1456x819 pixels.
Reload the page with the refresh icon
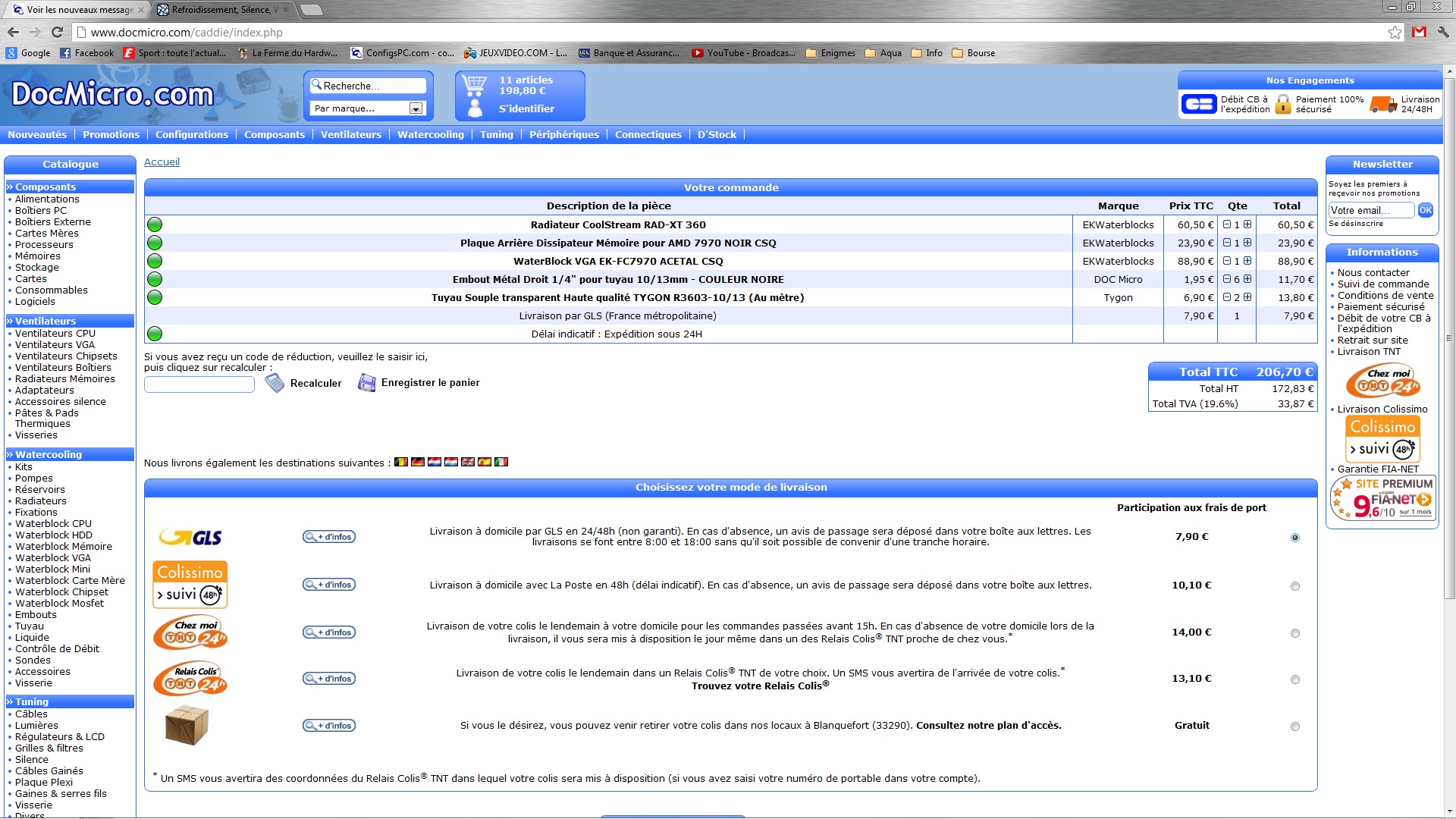[57, 32]
